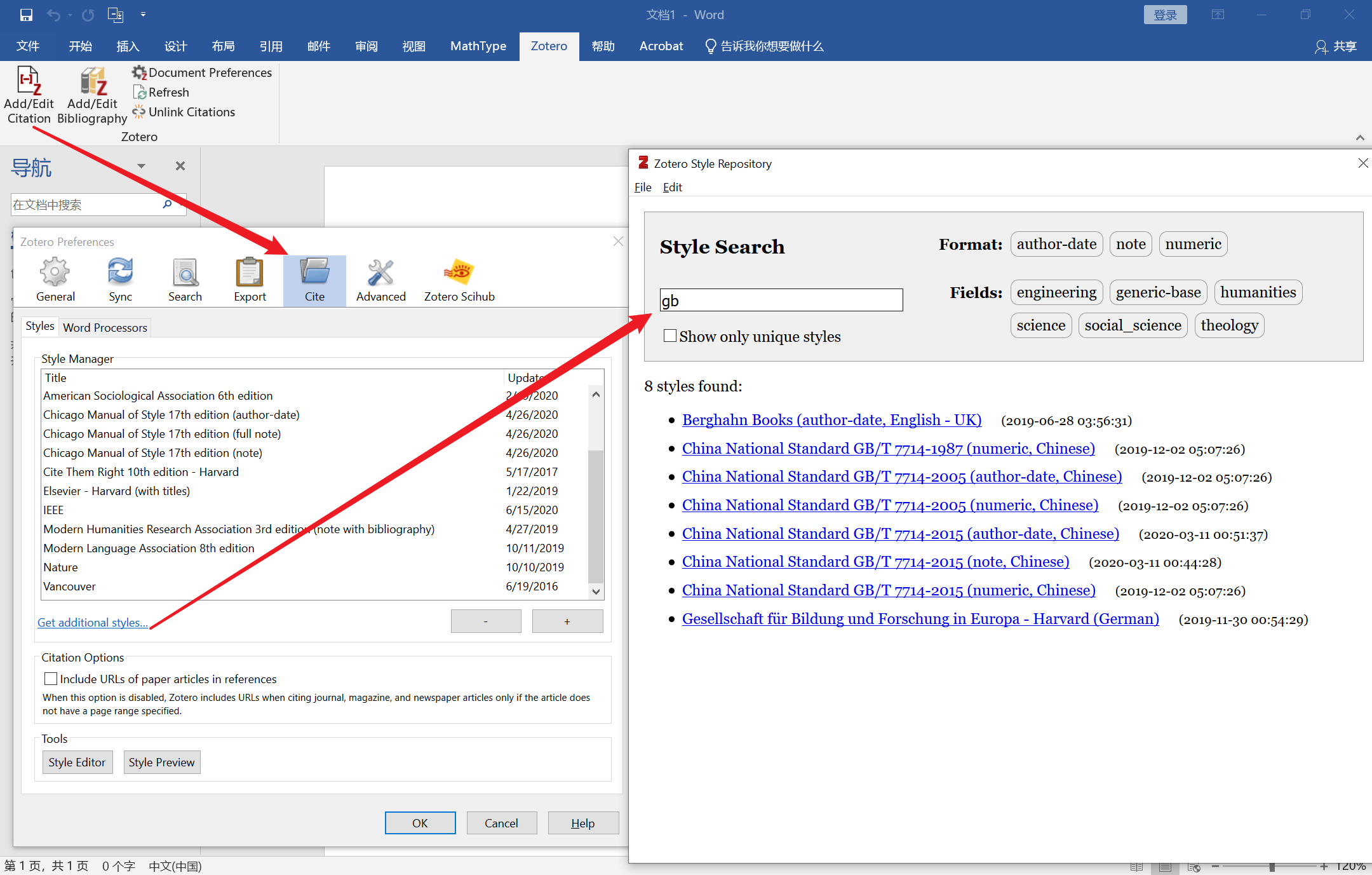
Task: Open the General preferences pane
Action: 55,280
